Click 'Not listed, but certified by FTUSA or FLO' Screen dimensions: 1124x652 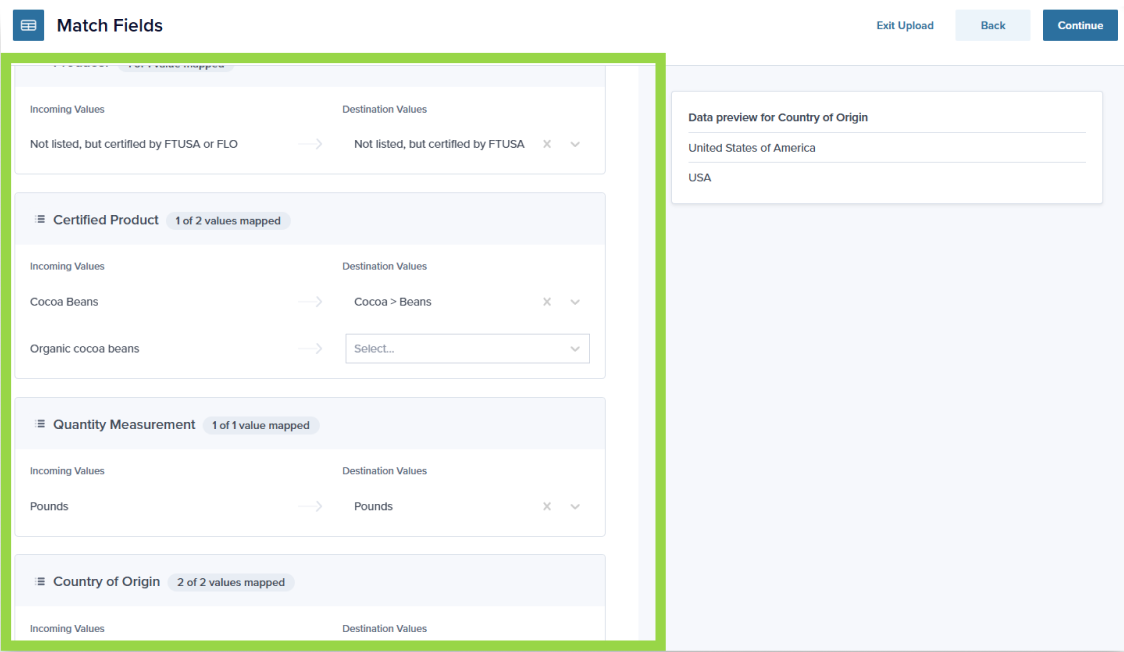133,144
